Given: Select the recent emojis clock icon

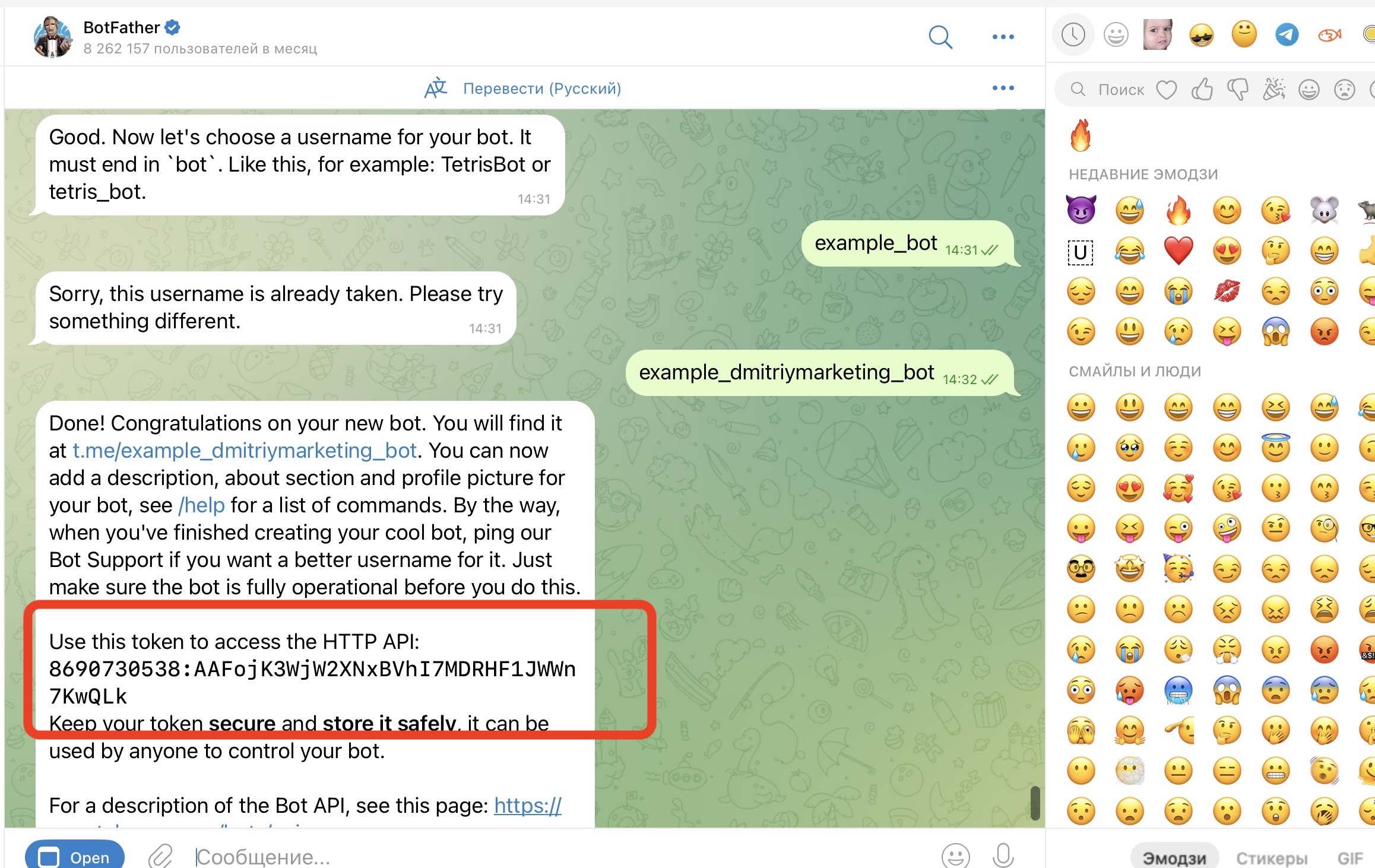Looking at the screenshot, I should (1073, 35).
